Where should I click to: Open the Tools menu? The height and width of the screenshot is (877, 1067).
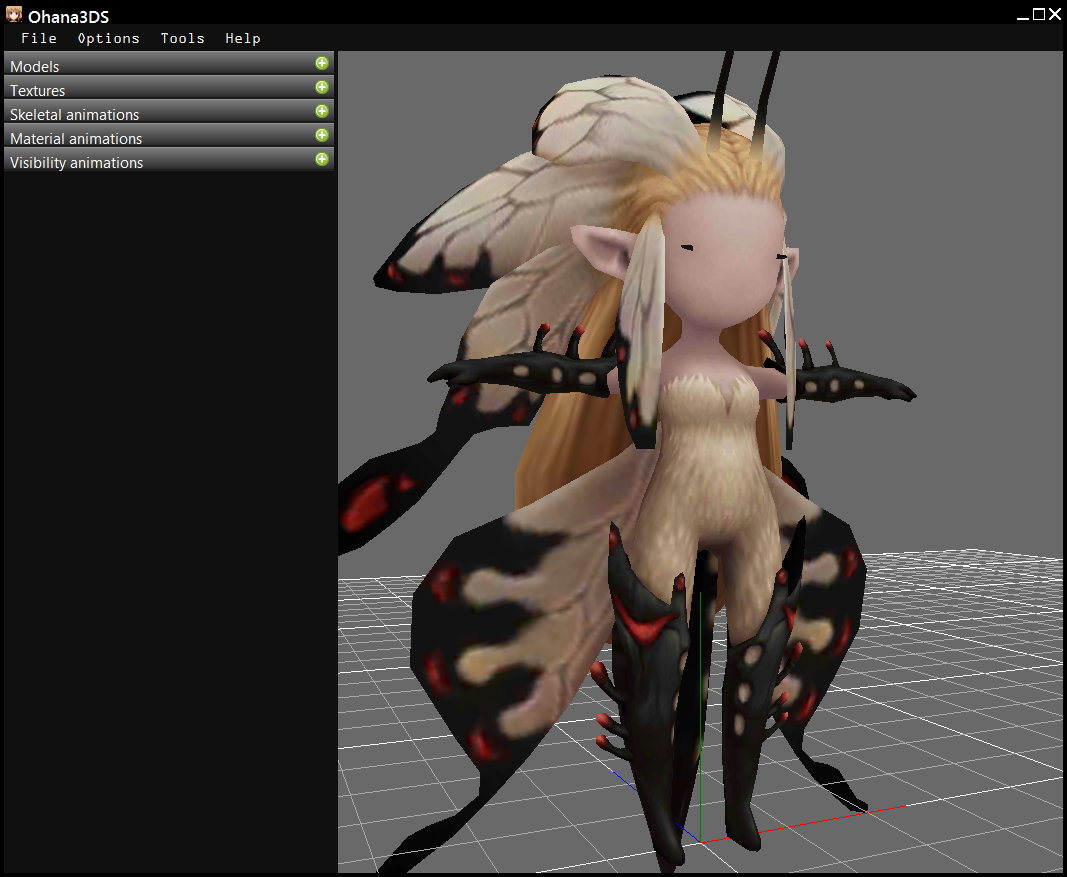182,38
